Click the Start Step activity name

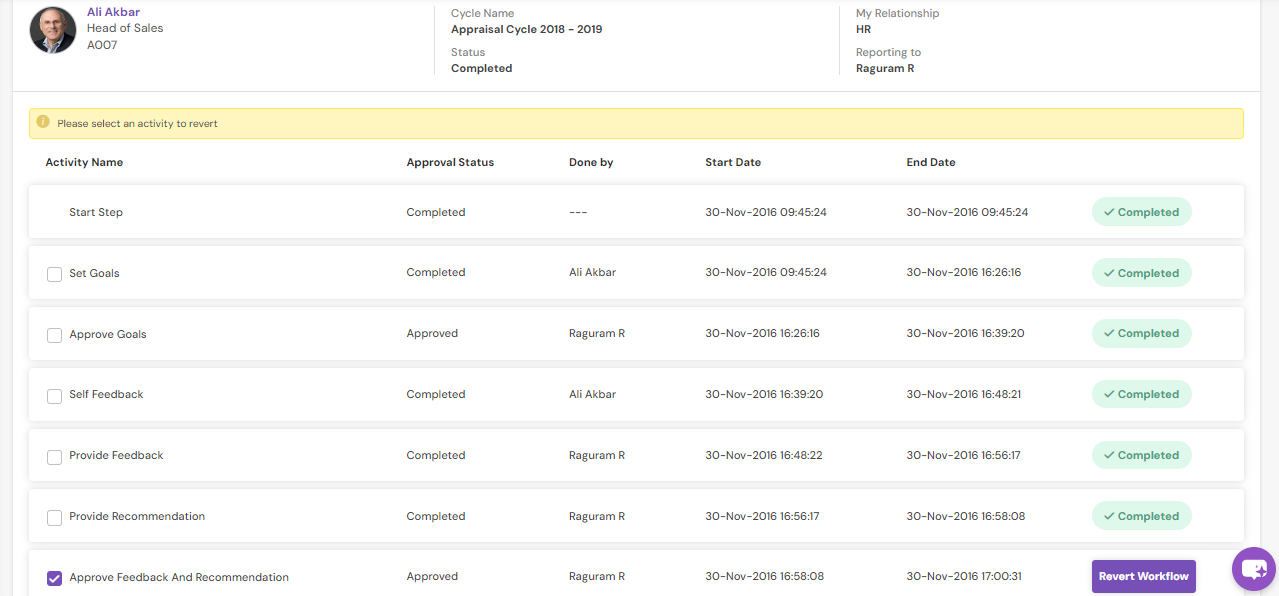click(x=96, y=212)
